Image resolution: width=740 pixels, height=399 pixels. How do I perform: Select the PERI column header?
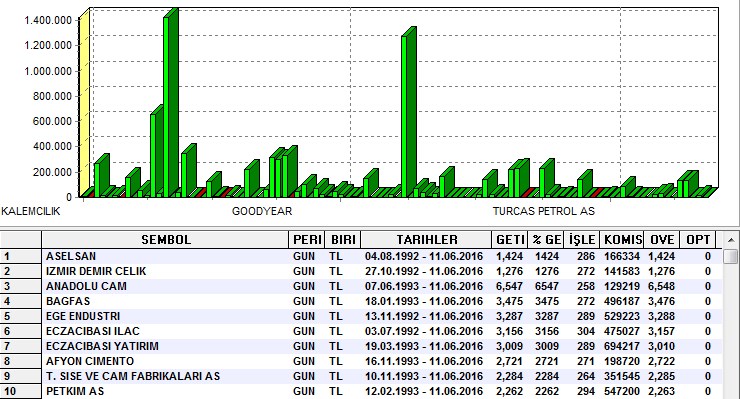[307, 239]
